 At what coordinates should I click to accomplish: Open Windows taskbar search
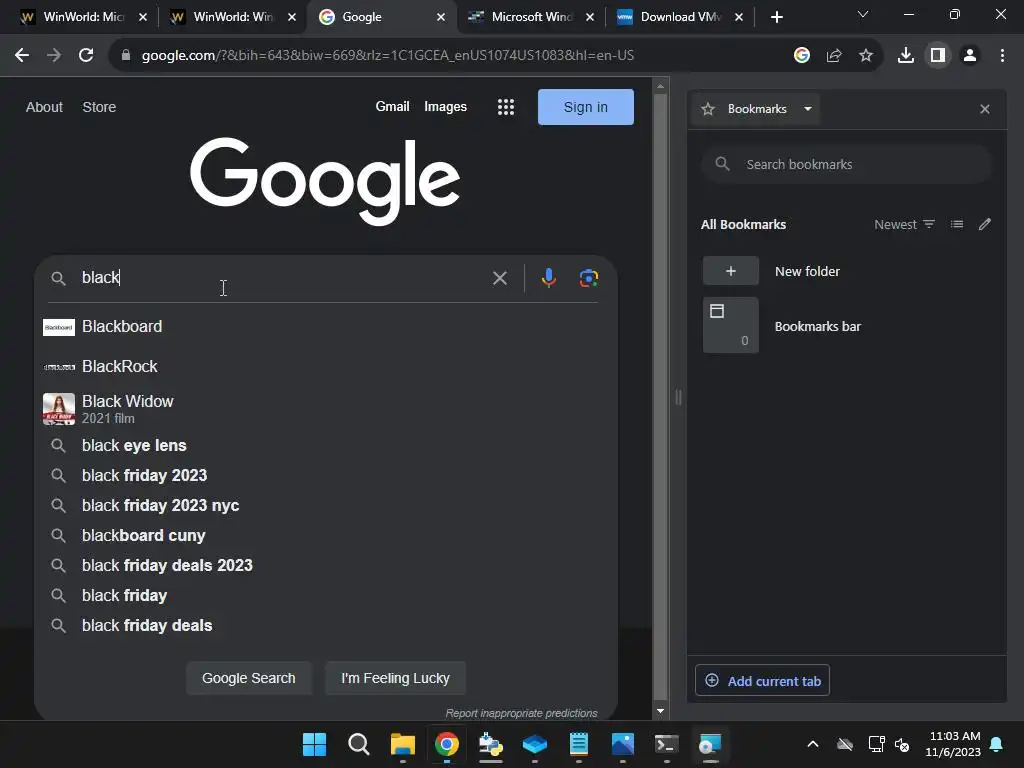(x=359, y=744)
